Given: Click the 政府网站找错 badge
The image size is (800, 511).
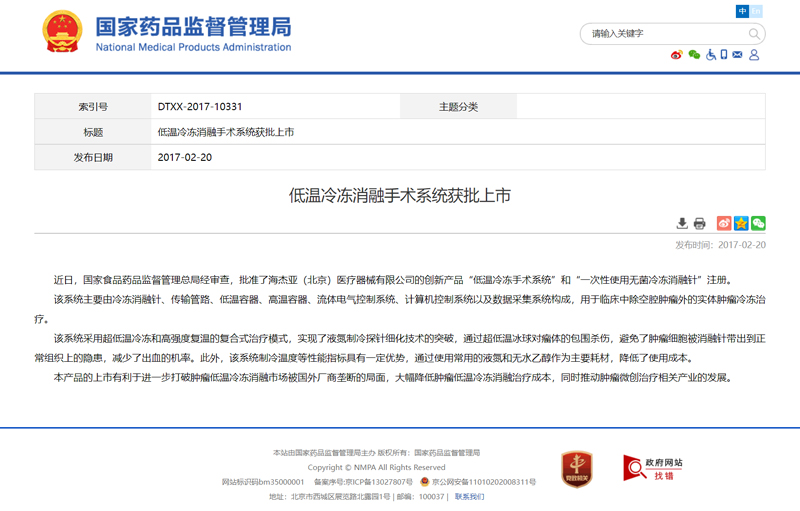Looking at the screenshot, I should pyautogui.click(x=653, y=468).
